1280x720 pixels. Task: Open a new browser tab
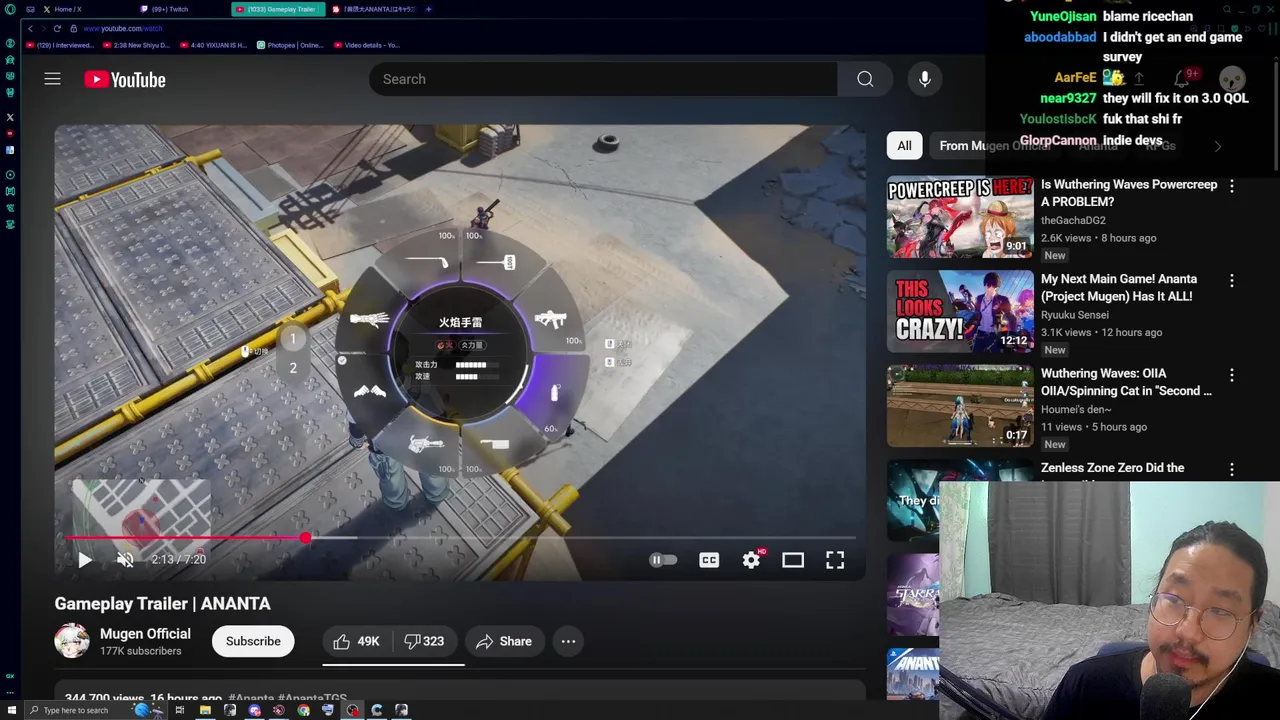[x=429, y=9]
